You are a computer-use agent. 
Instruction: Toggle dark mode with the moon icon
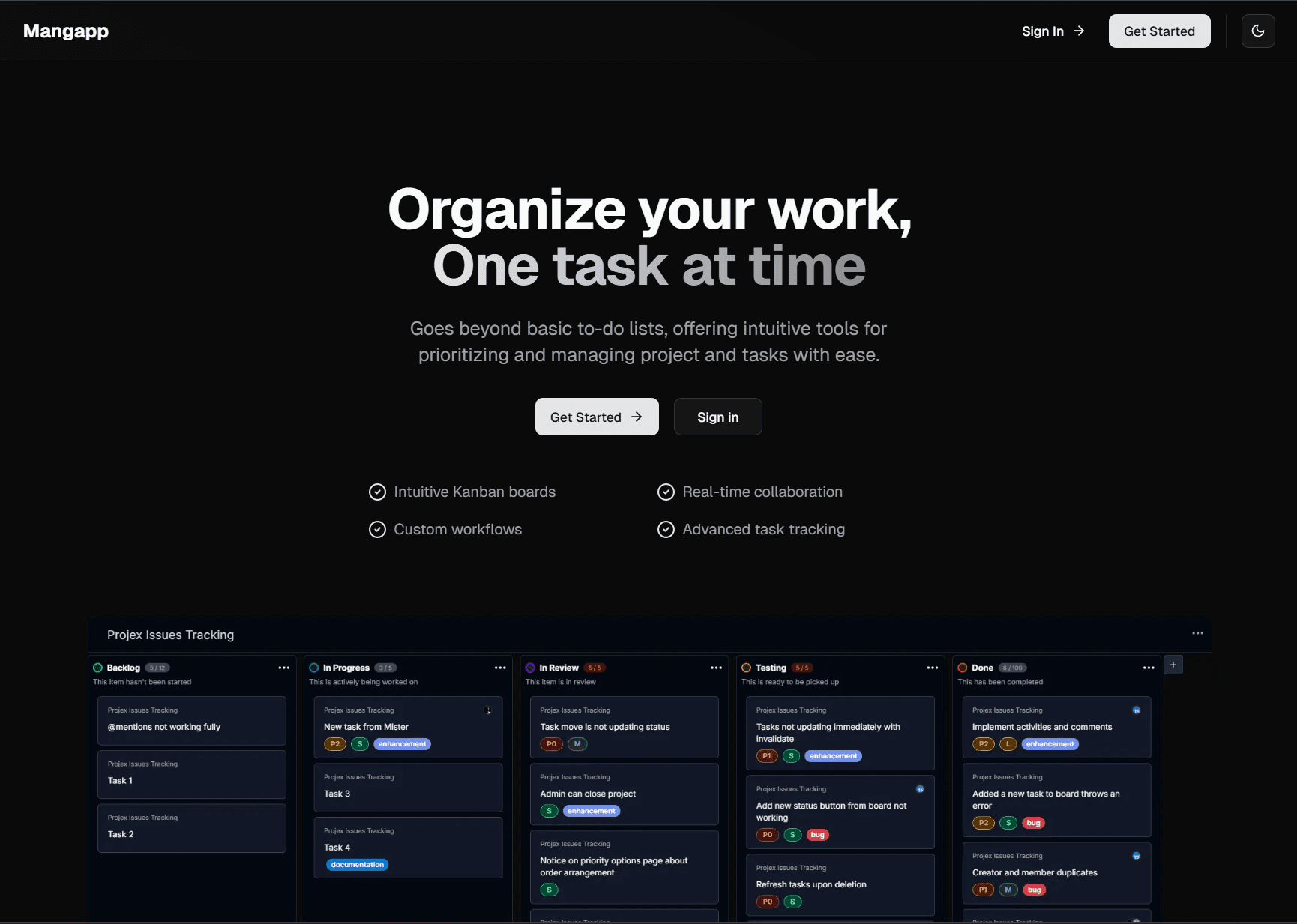(1258, 31)
